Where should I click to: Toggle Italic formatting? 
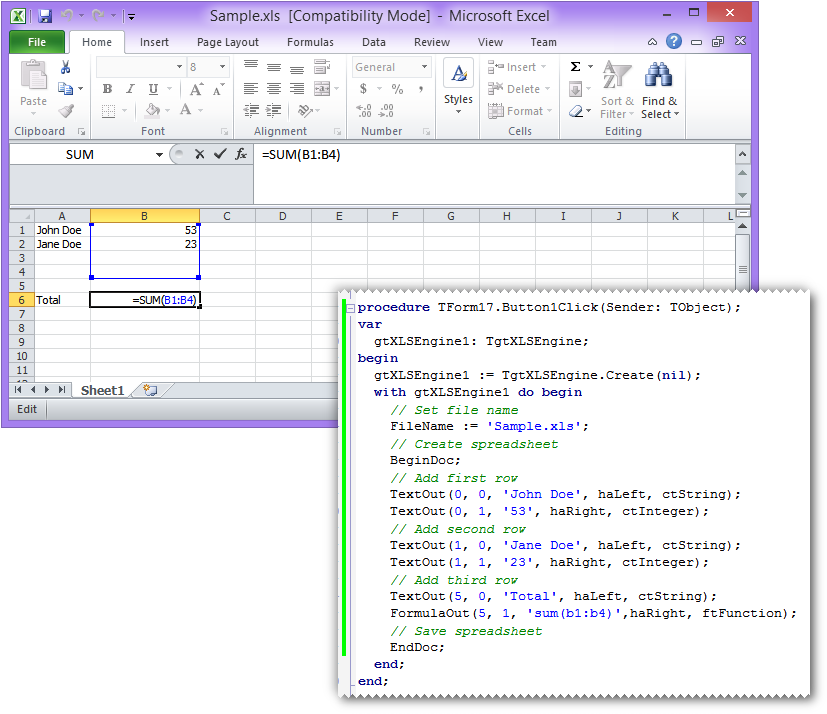(130, 89)
